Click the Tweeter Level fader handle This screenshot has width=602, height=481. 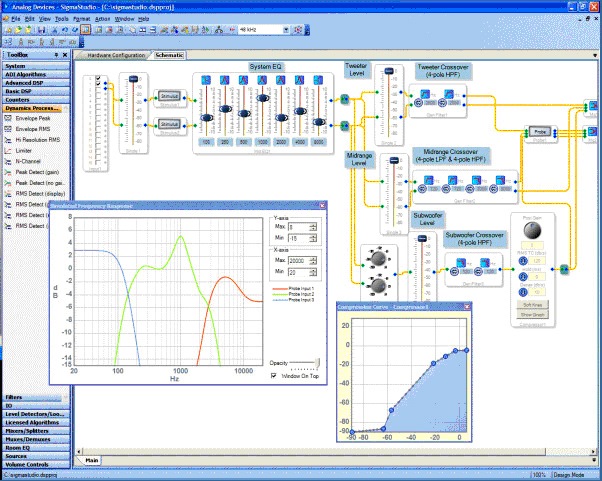[x=389, y=71]
